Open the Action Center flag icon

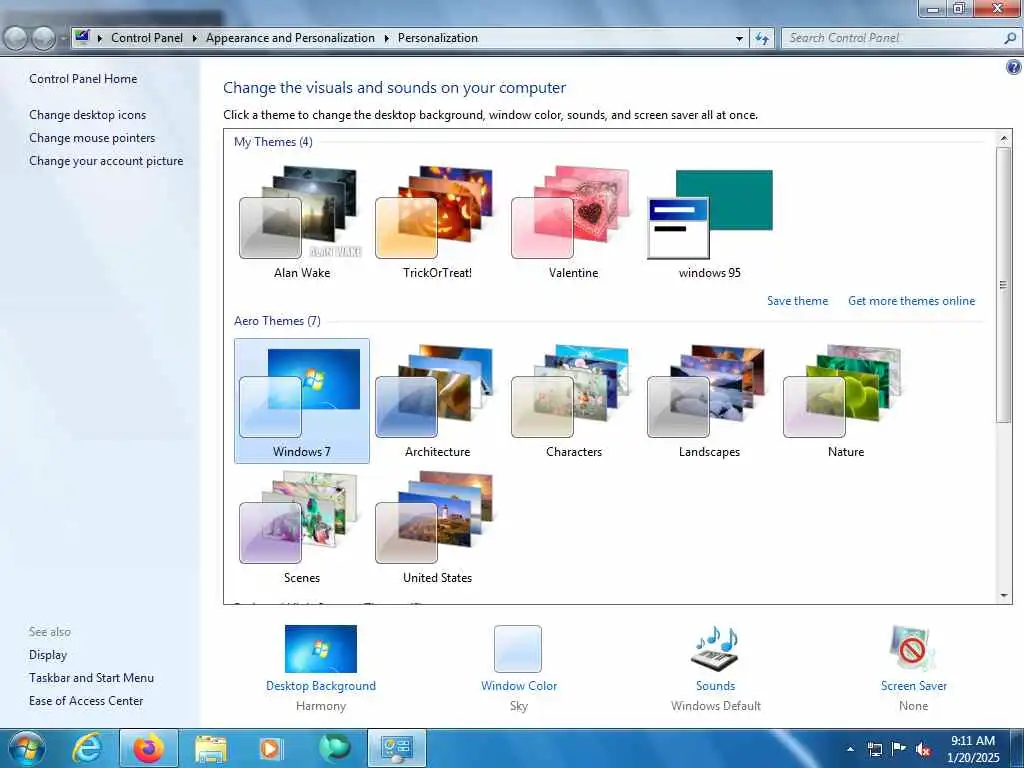899,749
